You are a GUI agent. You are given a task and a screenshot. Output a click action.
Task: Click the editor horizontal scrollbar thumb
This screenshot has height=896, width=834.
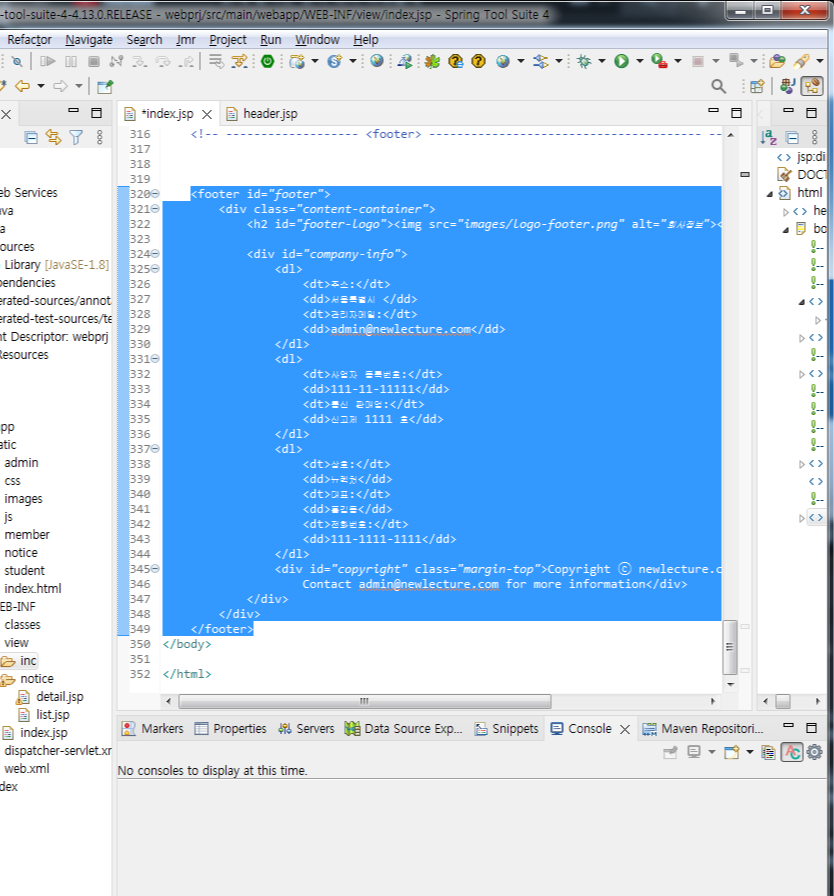pos(364,701)
